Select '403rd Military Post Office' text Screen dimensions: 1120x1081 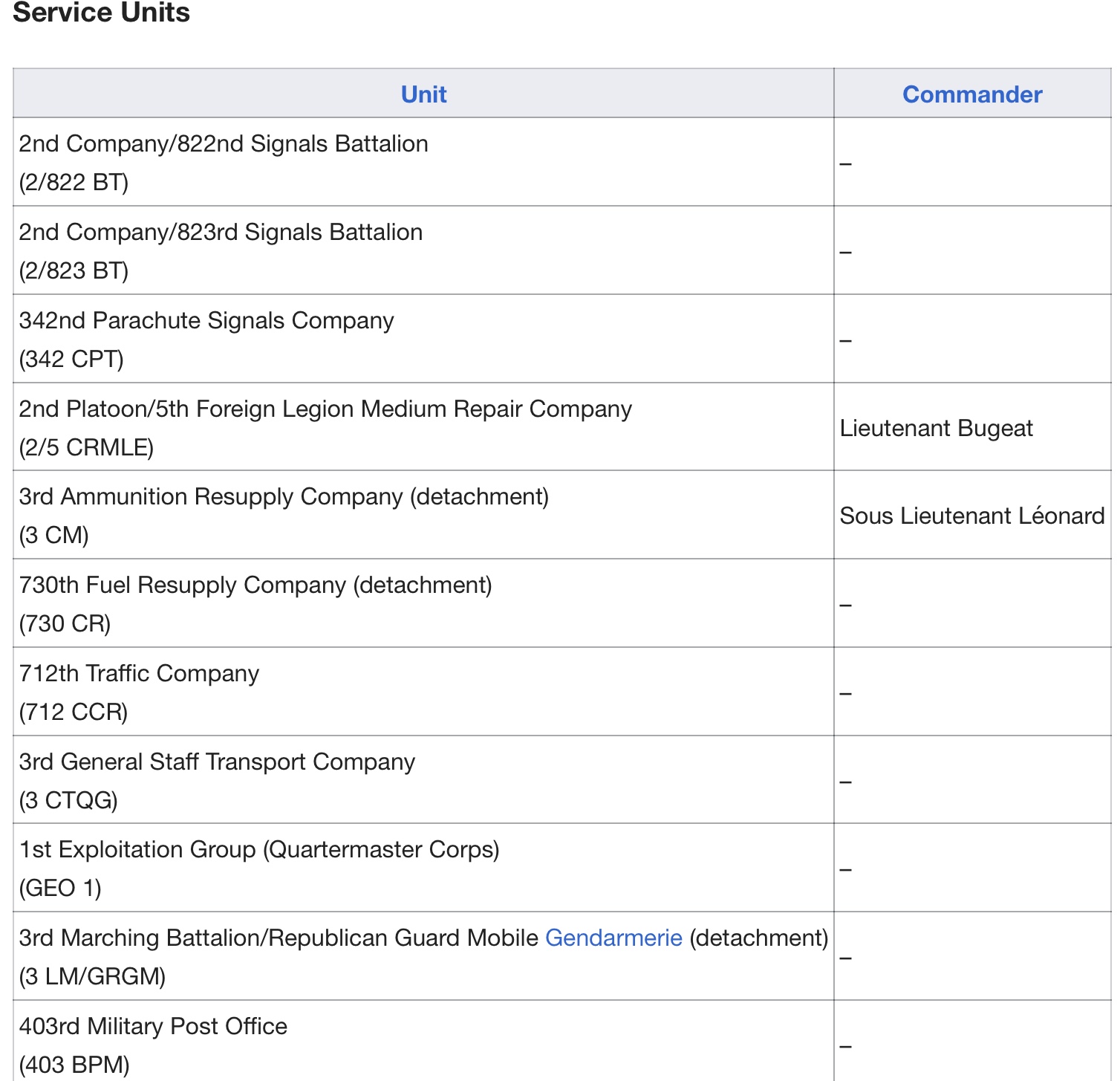point(153,1026)
